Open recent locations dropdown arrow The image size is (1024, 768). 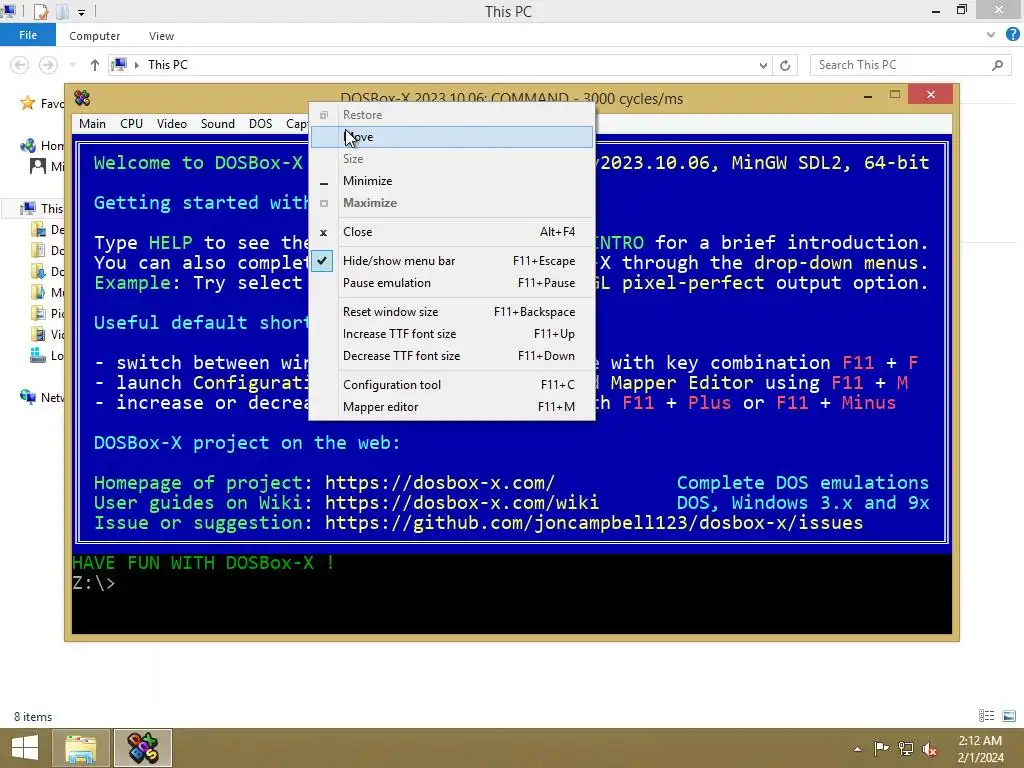tap(72, 65)
